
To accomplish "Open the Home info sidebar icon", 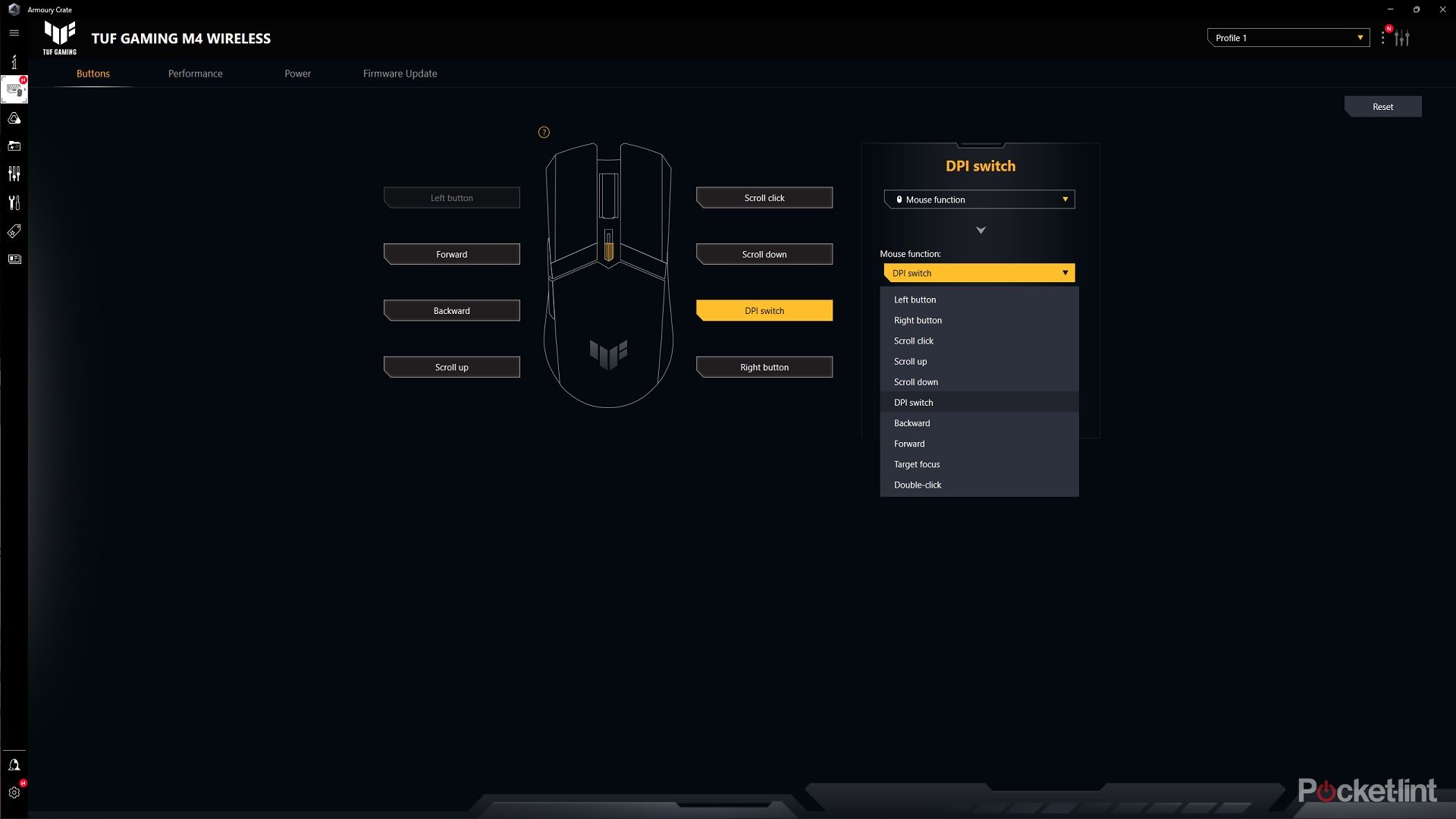I will click(14, 61).
